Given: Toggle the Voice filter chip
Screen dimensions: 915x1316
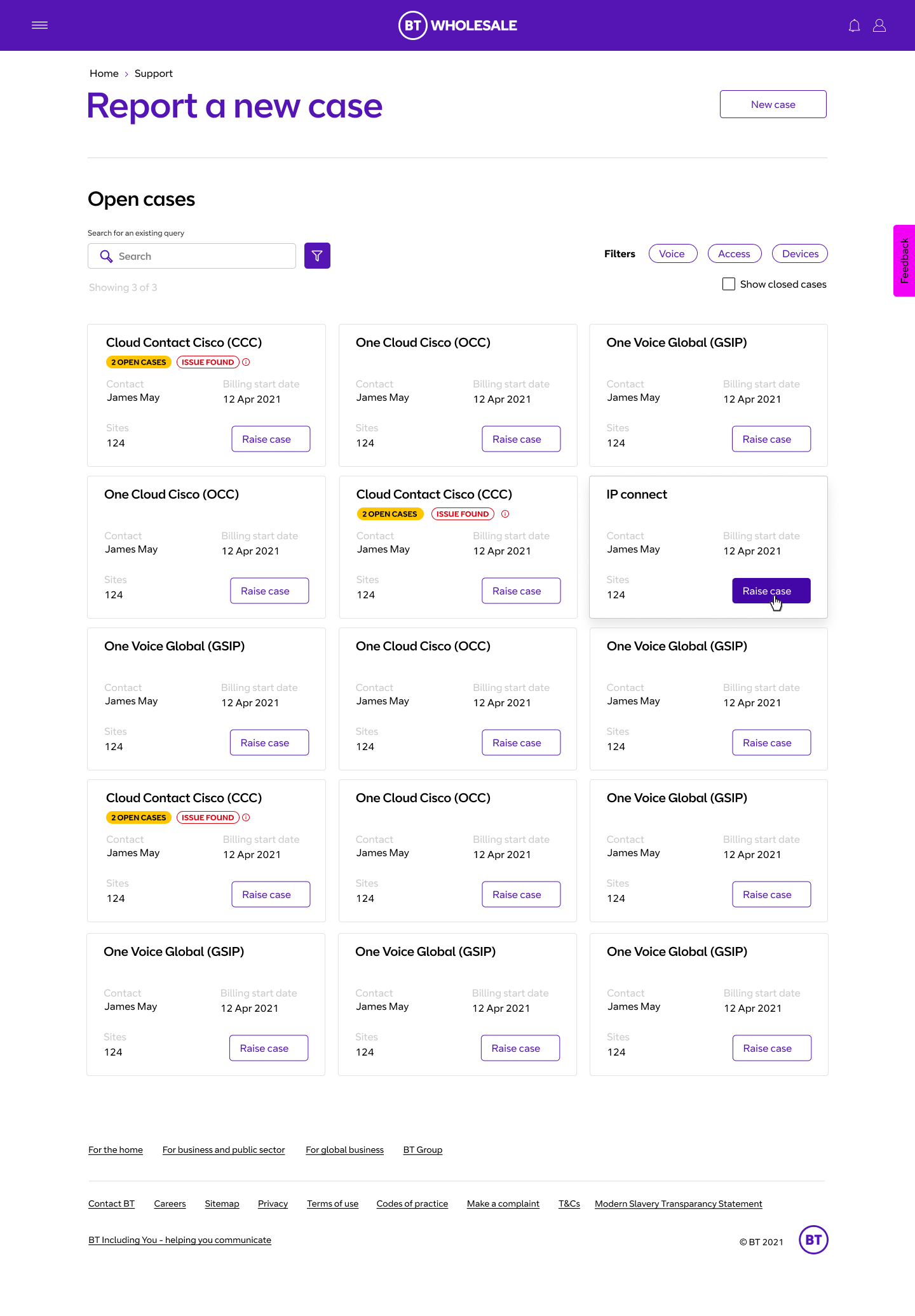Looking at the screenshot, I should [x=673, y=253].
